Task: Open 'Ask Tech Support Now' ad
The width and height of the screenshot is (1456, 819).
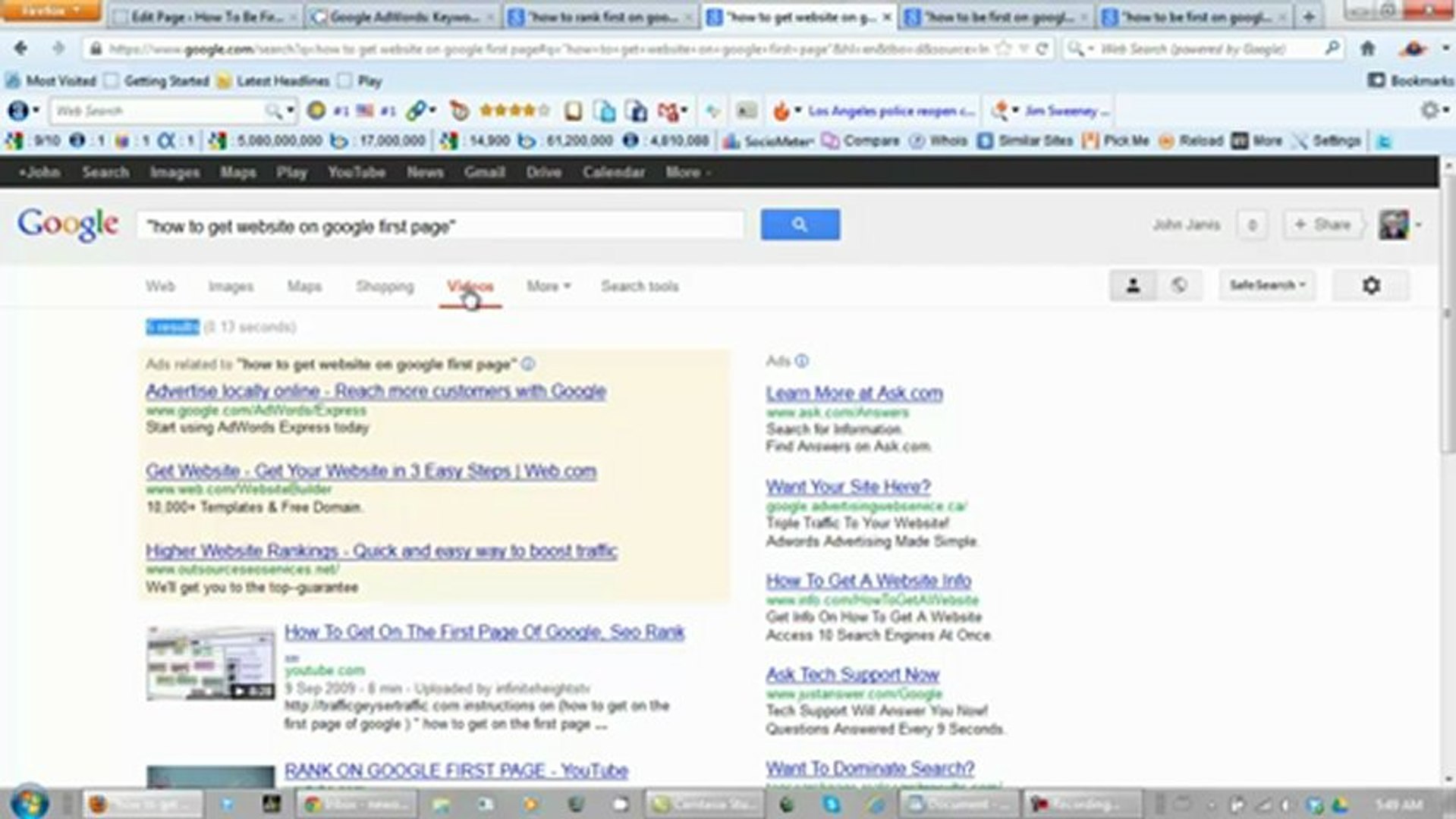Action: [852, 675]
